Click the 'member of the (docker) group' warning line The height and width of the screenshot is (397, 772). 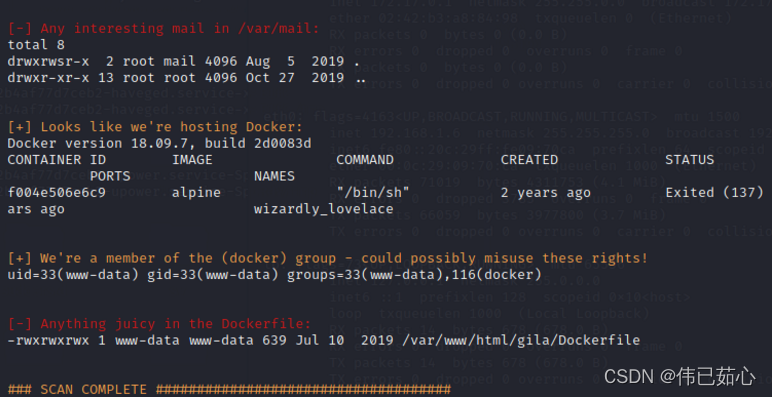tap(327, 258)
